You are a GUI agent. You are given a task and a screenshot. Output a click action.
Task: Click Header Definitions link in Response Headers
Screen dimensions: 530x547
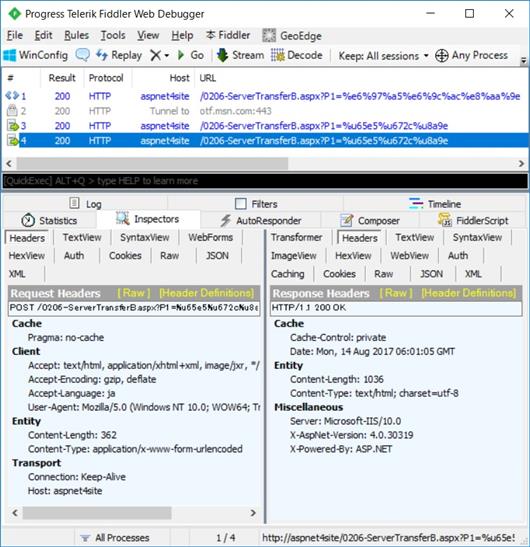469,293
